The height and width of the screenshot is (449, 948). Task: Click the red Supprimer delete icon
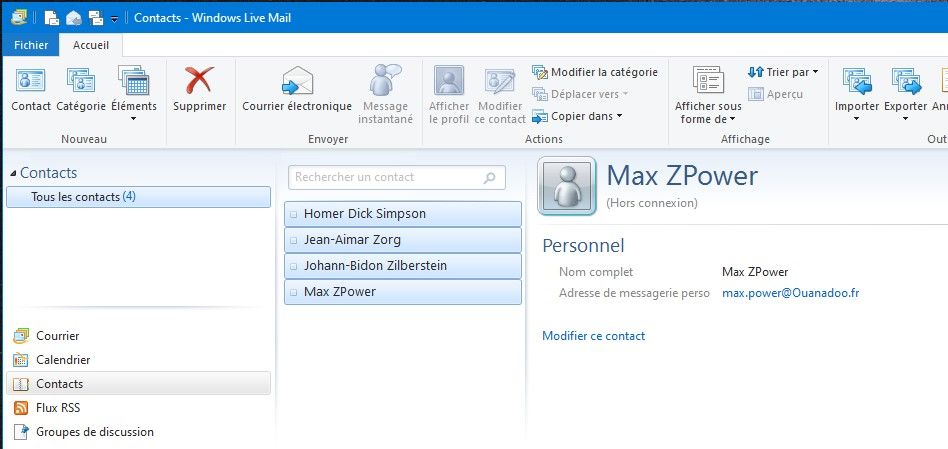tap(200, 83)
